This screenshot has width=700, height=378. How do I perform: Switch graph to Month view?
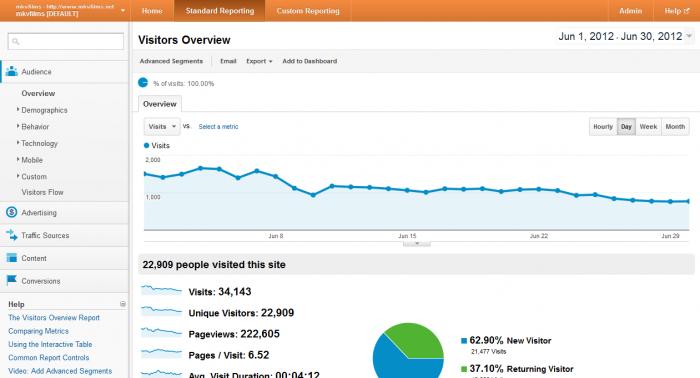point(675,127)
